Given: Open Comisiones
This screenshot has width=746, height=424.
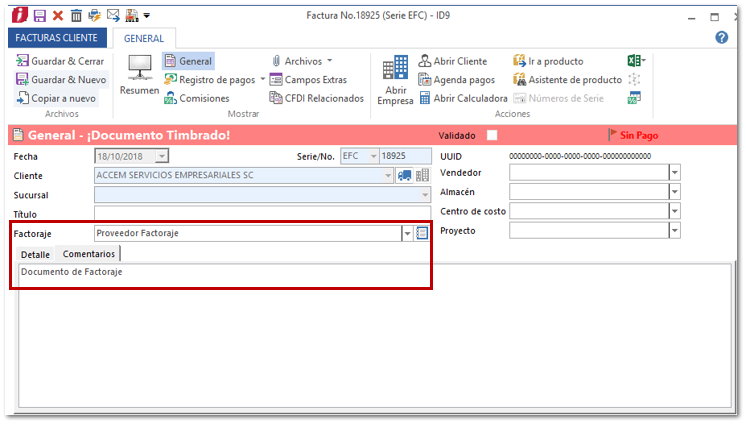Looking at the screenshot, I should point(197,99).
